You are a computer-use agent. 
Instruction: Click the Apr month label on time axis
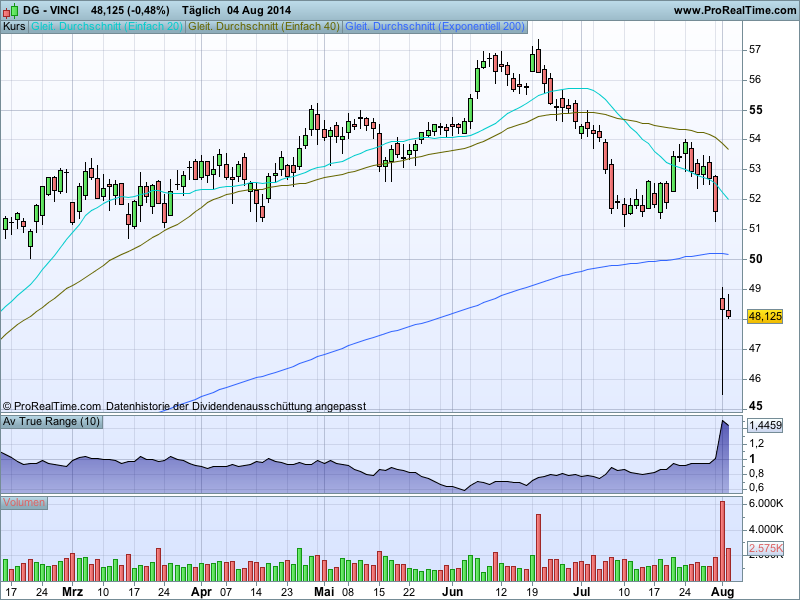coord(201,592)
